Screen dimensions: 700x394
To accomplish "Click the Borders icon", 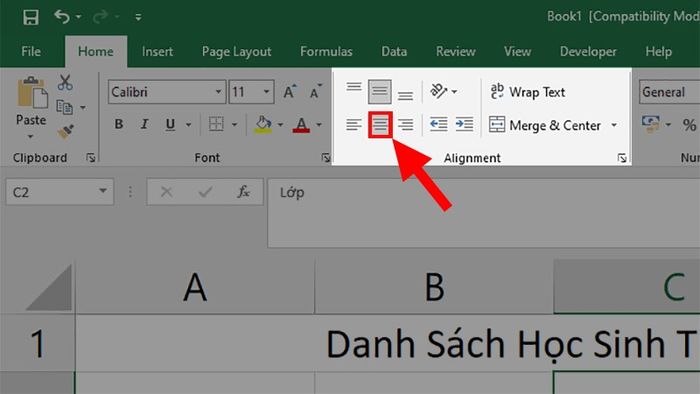I will point(216,124).
